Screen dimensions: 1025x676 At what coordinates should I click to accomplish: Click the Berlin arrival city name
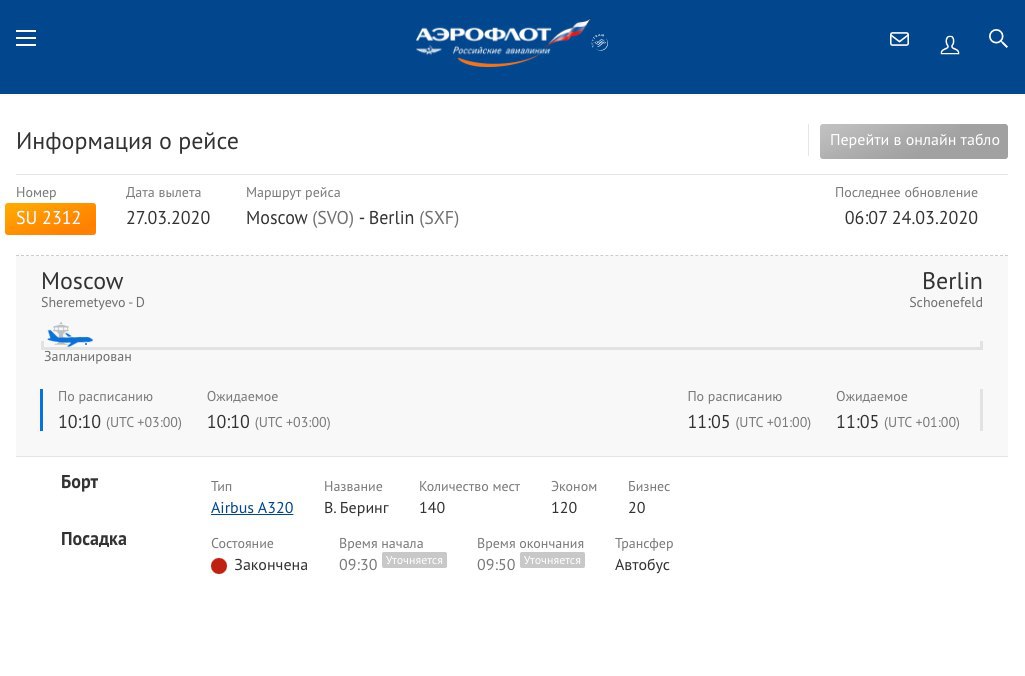tap(951, 281)
